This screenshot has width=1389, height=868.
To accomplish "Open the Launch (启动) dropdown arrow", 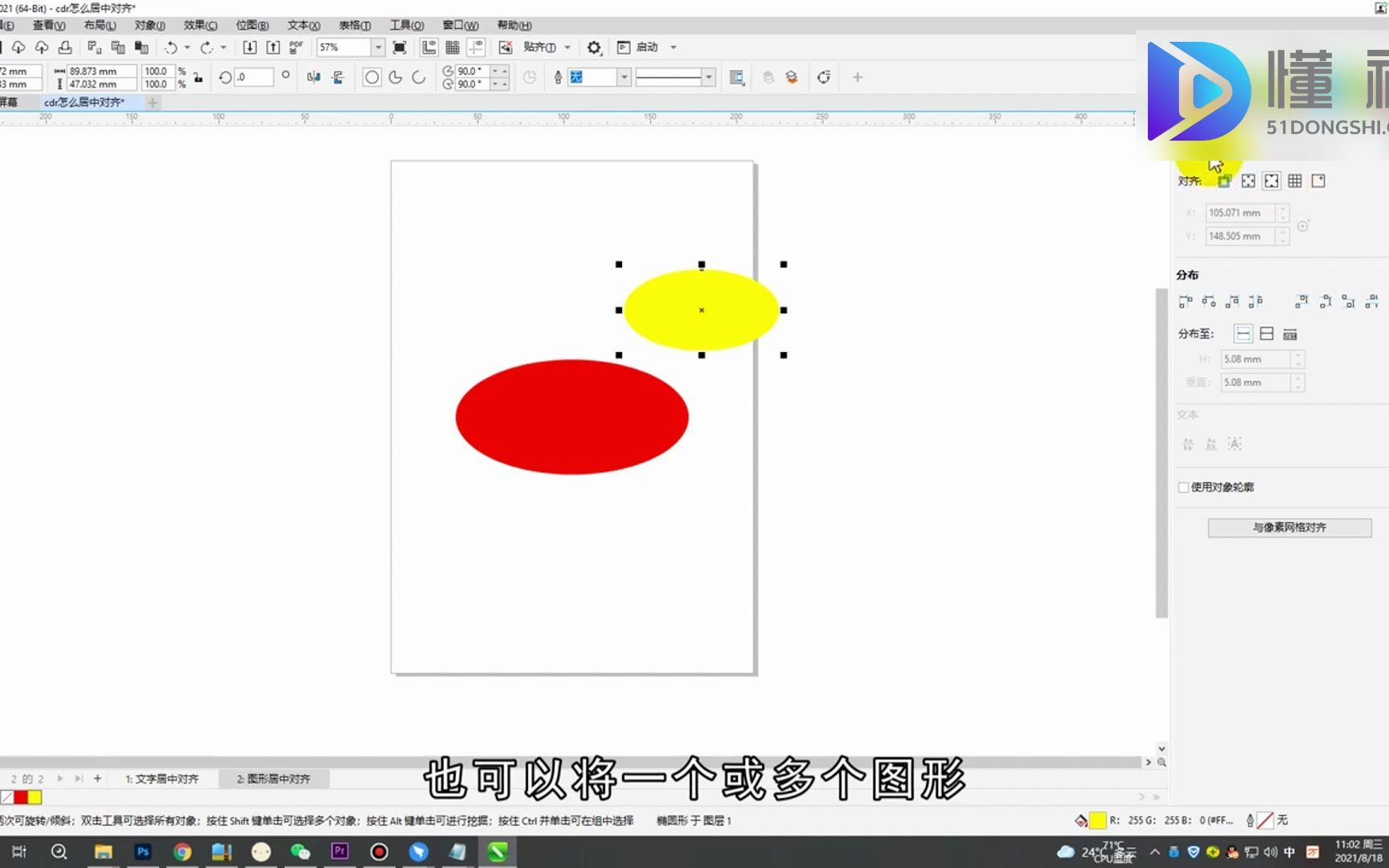I will 674,47.
